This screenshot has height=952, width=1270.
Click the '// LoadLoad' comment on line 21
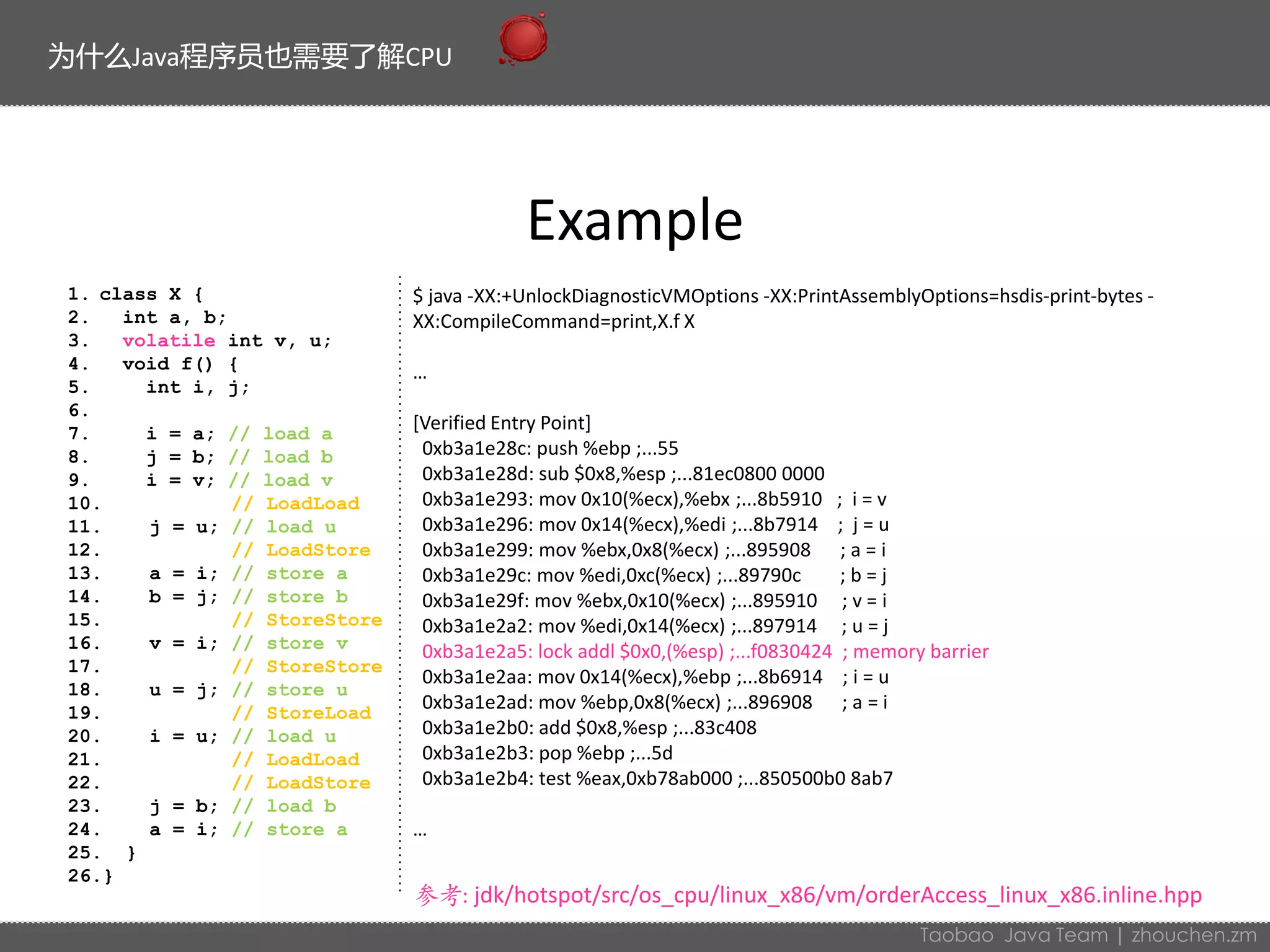[x=296, y=760]
